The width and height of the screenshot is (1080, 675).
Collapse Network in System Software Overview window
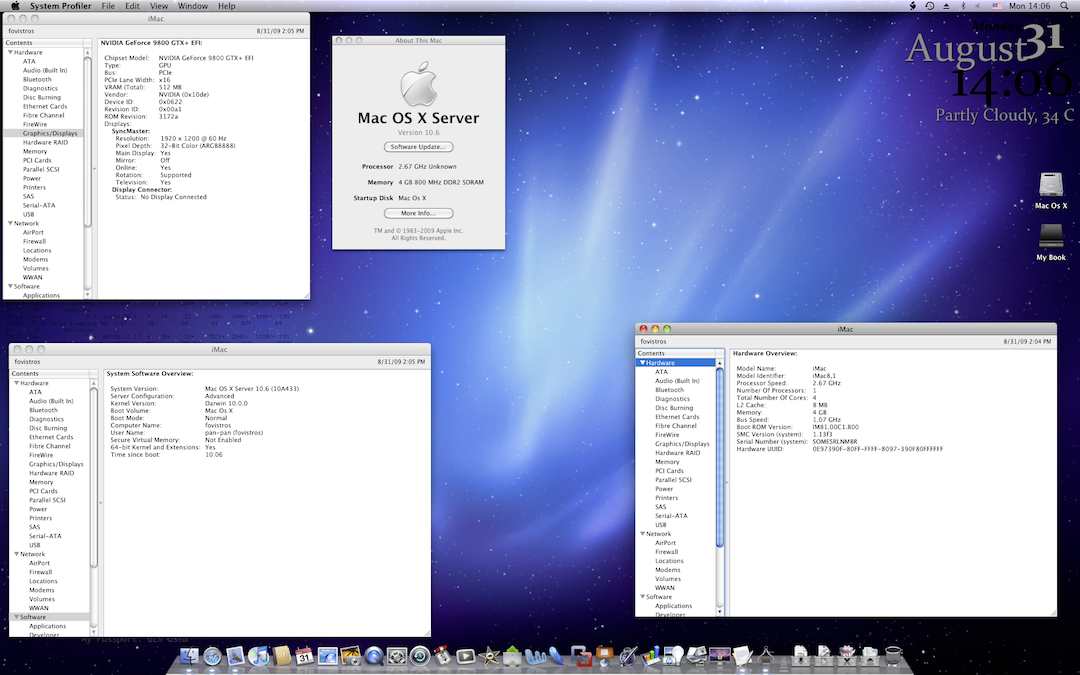pyautogui.click(x=17, y=554)
